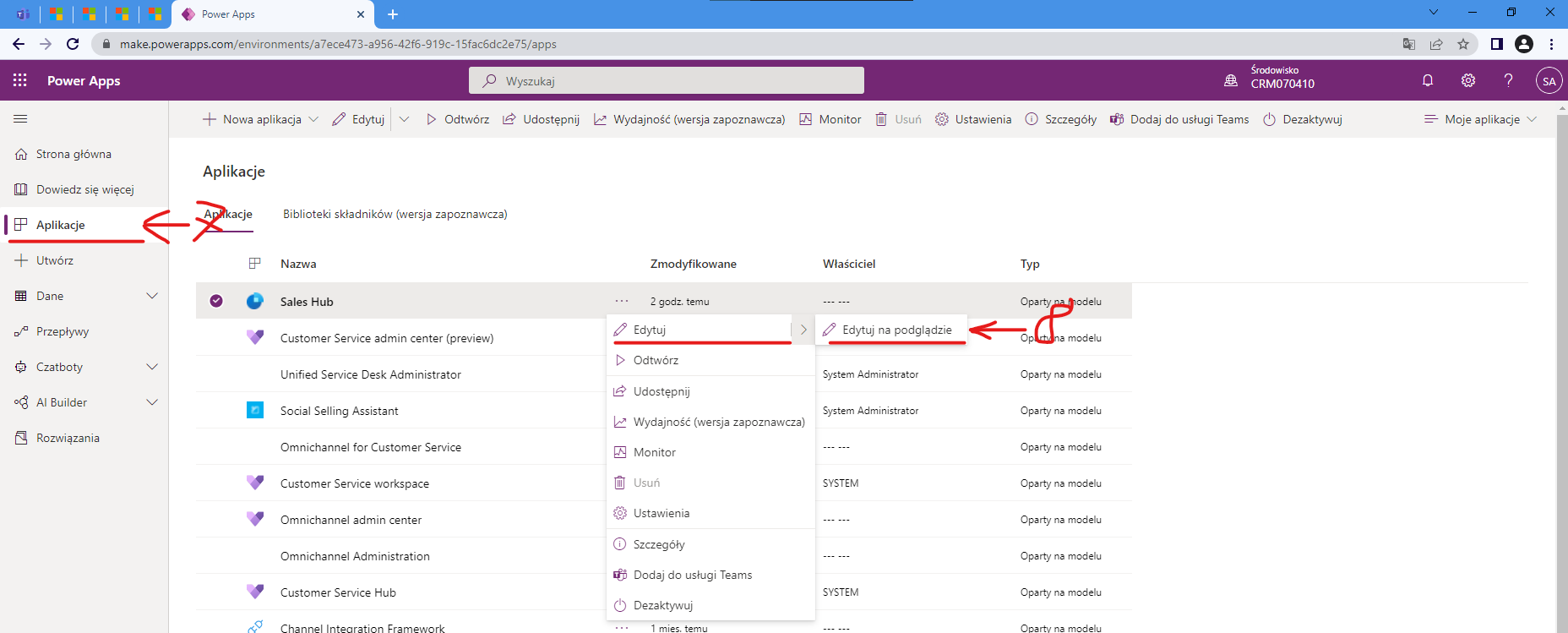This screenshot has width=1568, height=633.
Task: Open the help question mark icon
Action: 1509,80
